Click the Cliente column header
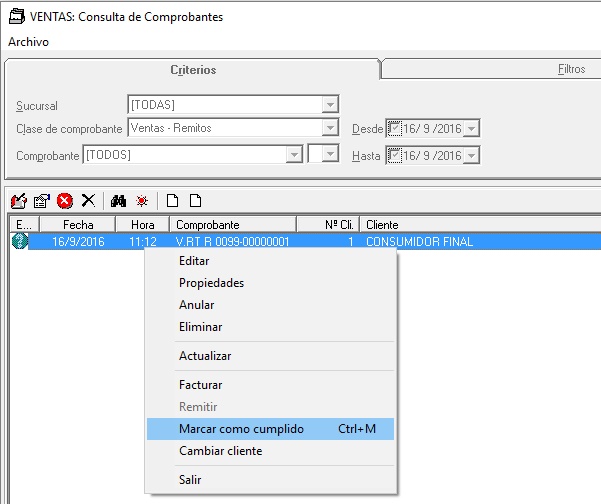The image size is (601, 504). click(383, 225)
